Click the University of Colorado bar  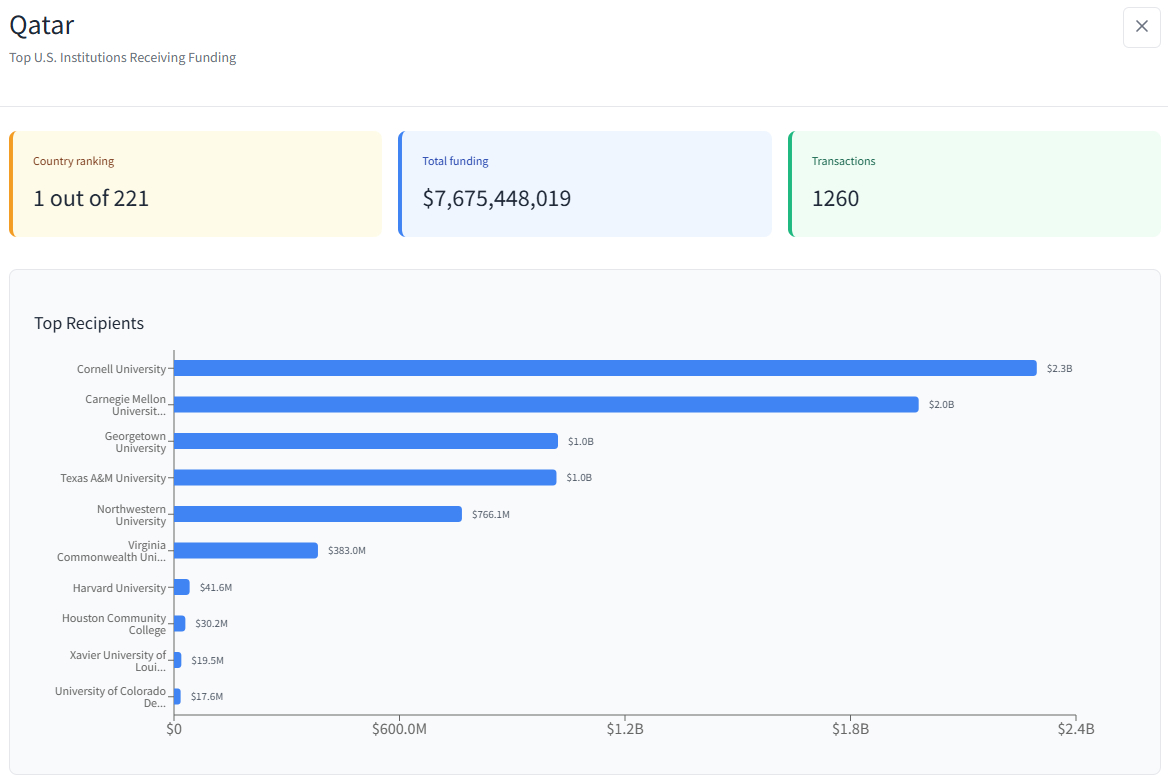coord(178,697)
